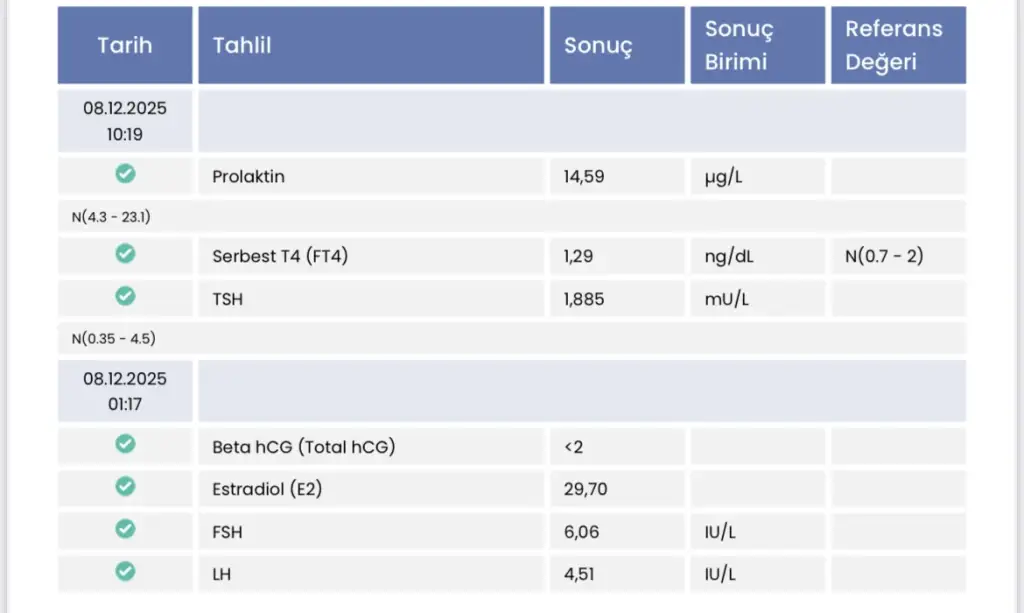The width and height of the screenshot is (1024, 613).
Task: Click the Tarih column header
Action: tap(125, 45)
